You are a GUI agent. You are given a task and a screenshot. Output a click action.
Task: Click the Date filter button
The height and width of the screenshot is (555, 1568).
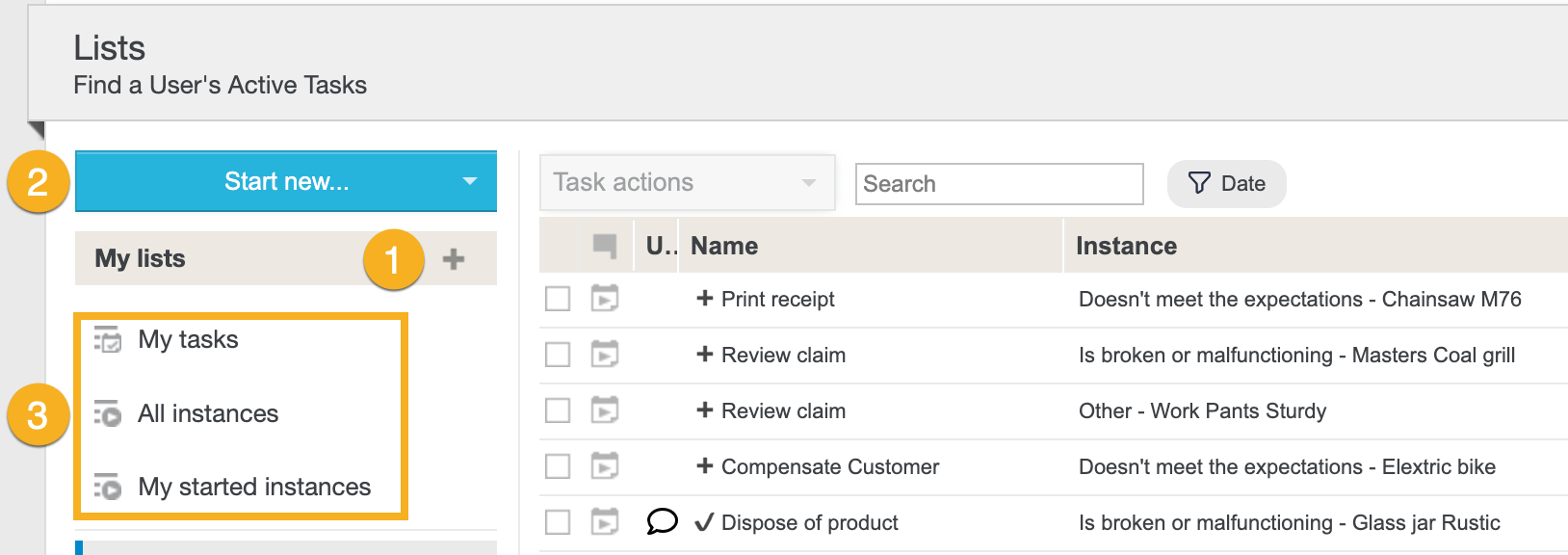coord(1226,184)
